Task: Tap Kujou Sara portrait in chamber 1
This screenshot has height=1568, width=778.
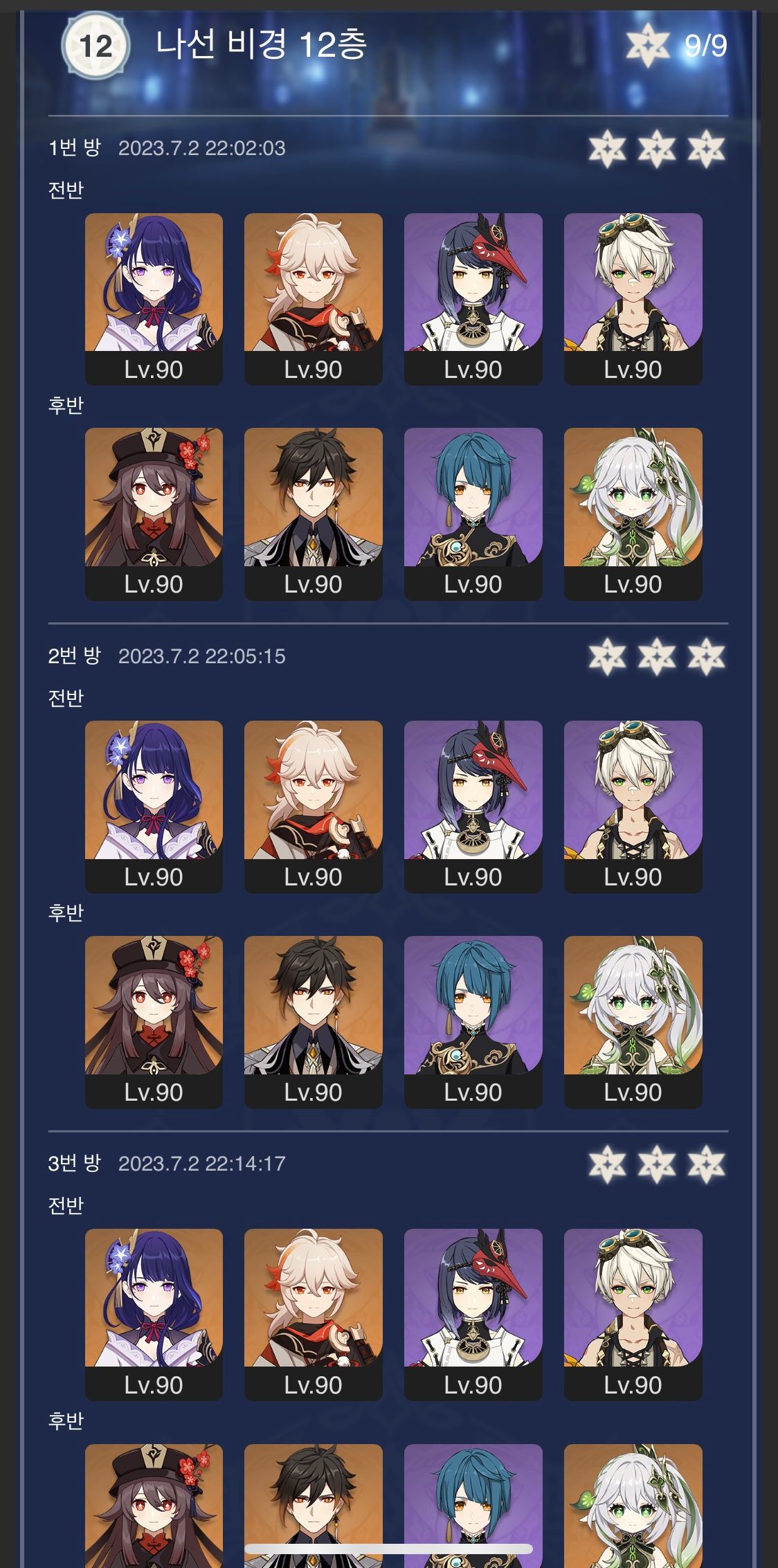Action: 473,299
